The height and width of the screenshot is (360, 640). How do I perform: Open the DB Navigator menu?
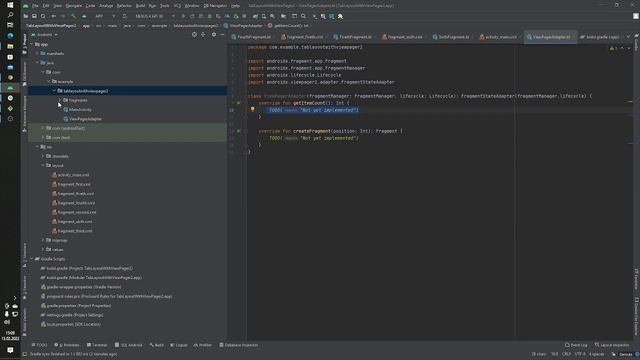(215, 6)
